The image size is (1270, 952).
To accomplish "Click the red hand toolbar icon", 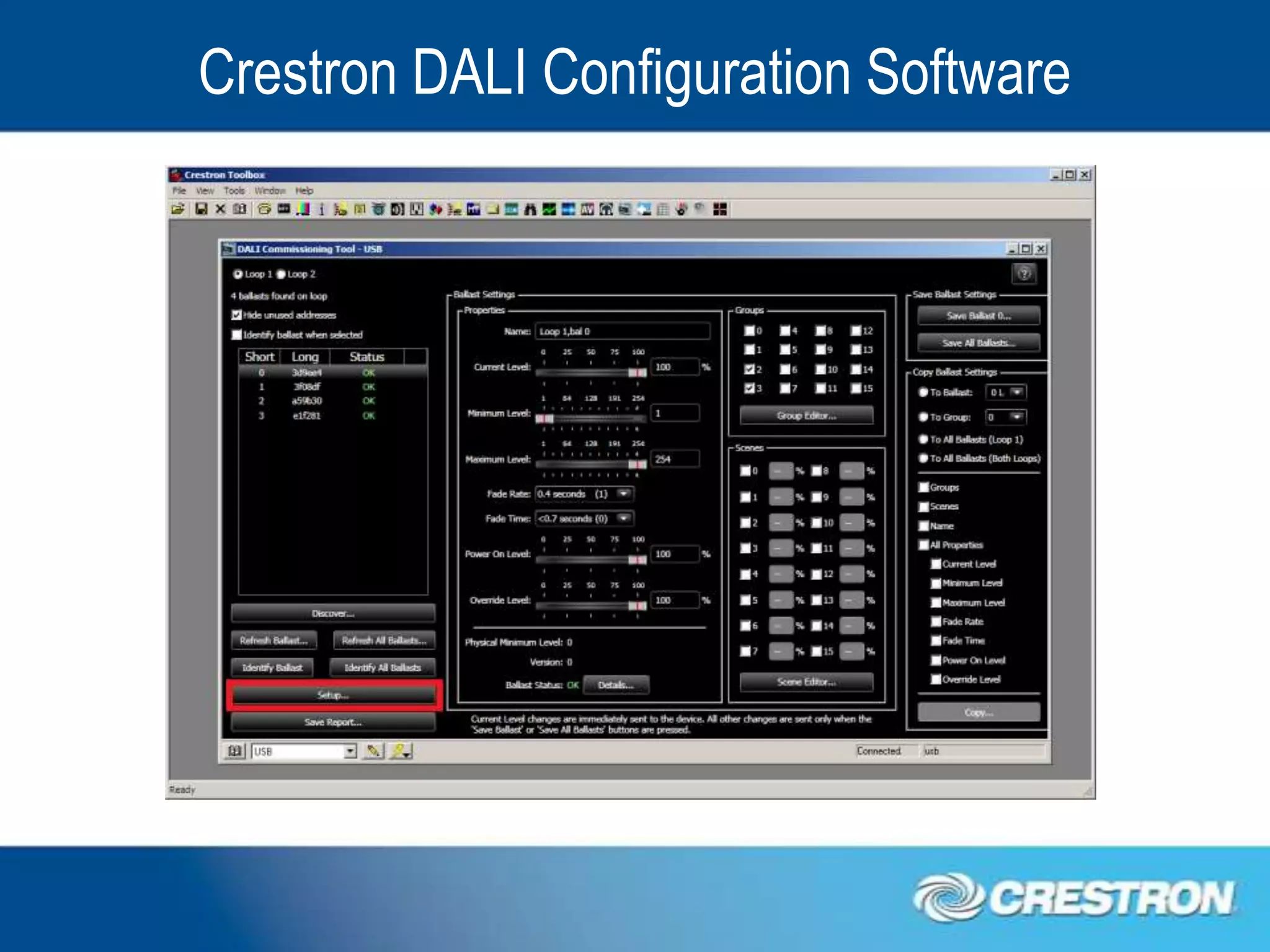I will pyautogui.click(x=681, y=209).
